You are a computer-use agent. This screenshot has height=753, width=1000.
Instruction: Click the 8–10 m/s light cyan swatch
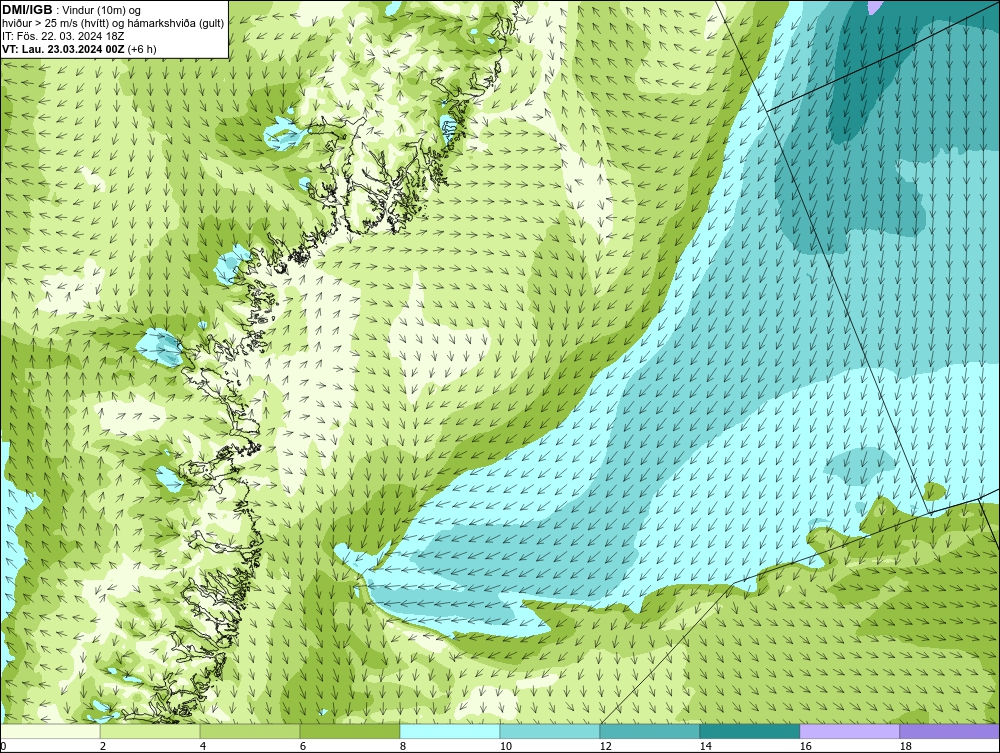(x=450, y=731)
